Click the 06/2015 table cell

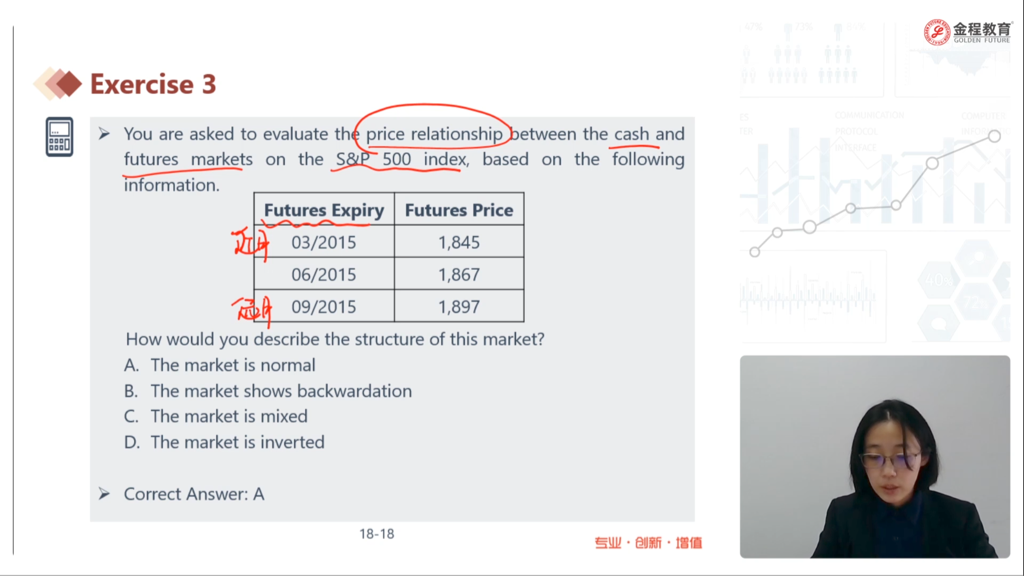tap(324, 274)
